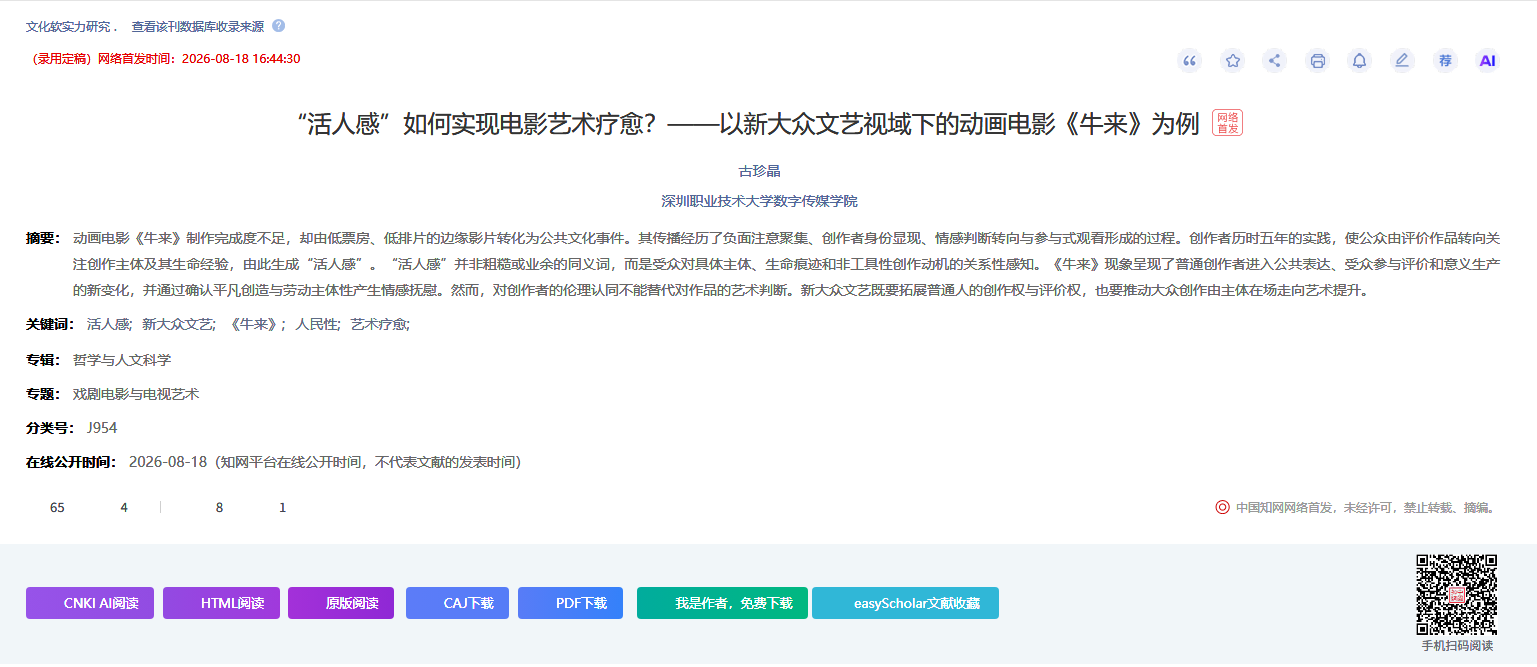This screenshot has width=1537, height=667.
Task: Click keyword 《牛来》
Action: click(253, 324)
